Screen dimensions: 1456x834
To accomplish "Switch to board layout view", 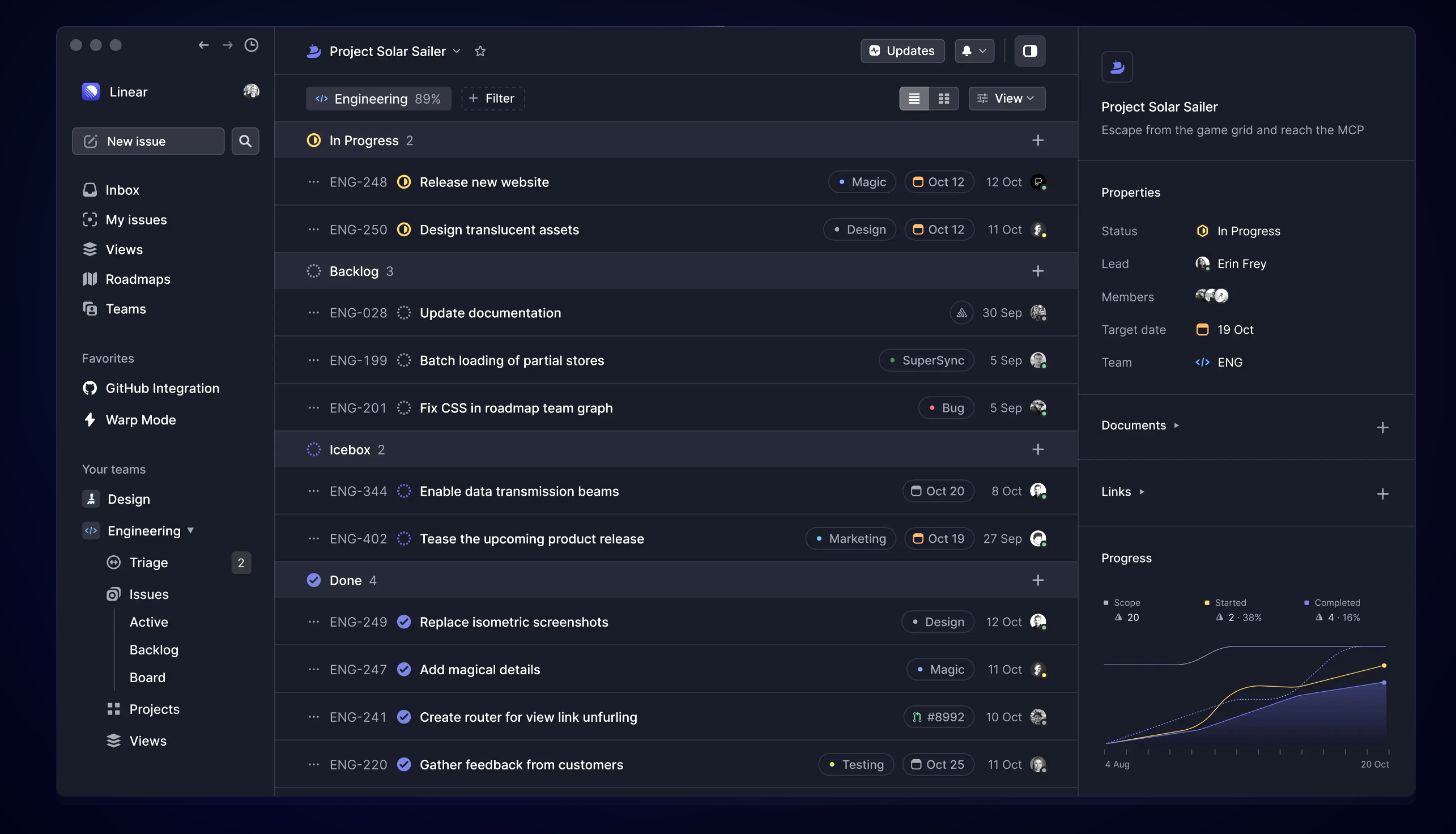I will pos(944,98).
